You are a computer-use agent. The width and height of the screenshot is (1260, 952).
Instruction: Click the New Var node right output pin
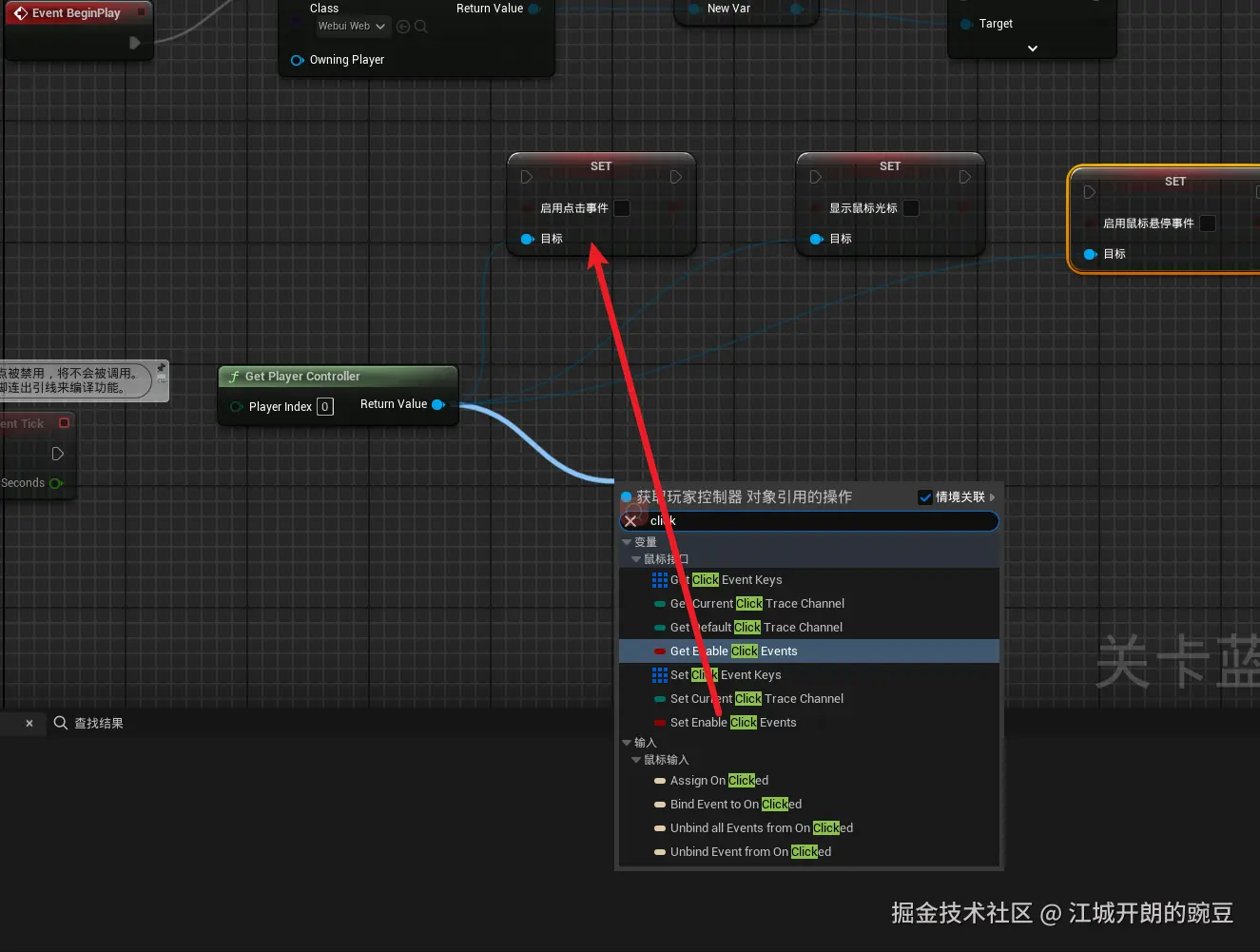797,9
